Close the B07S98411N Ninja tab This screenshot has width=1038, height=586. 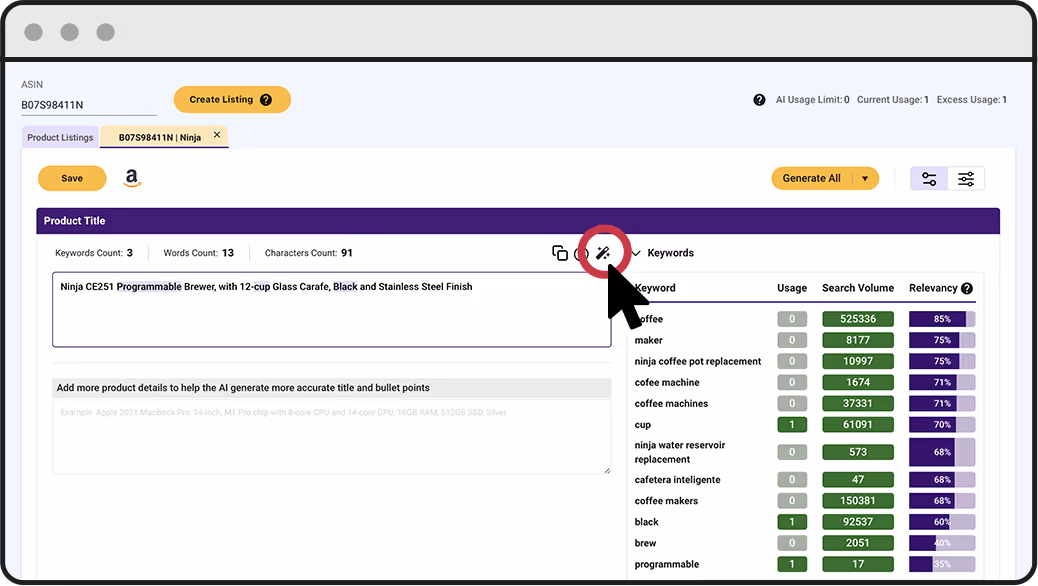(x=216, y=135)
